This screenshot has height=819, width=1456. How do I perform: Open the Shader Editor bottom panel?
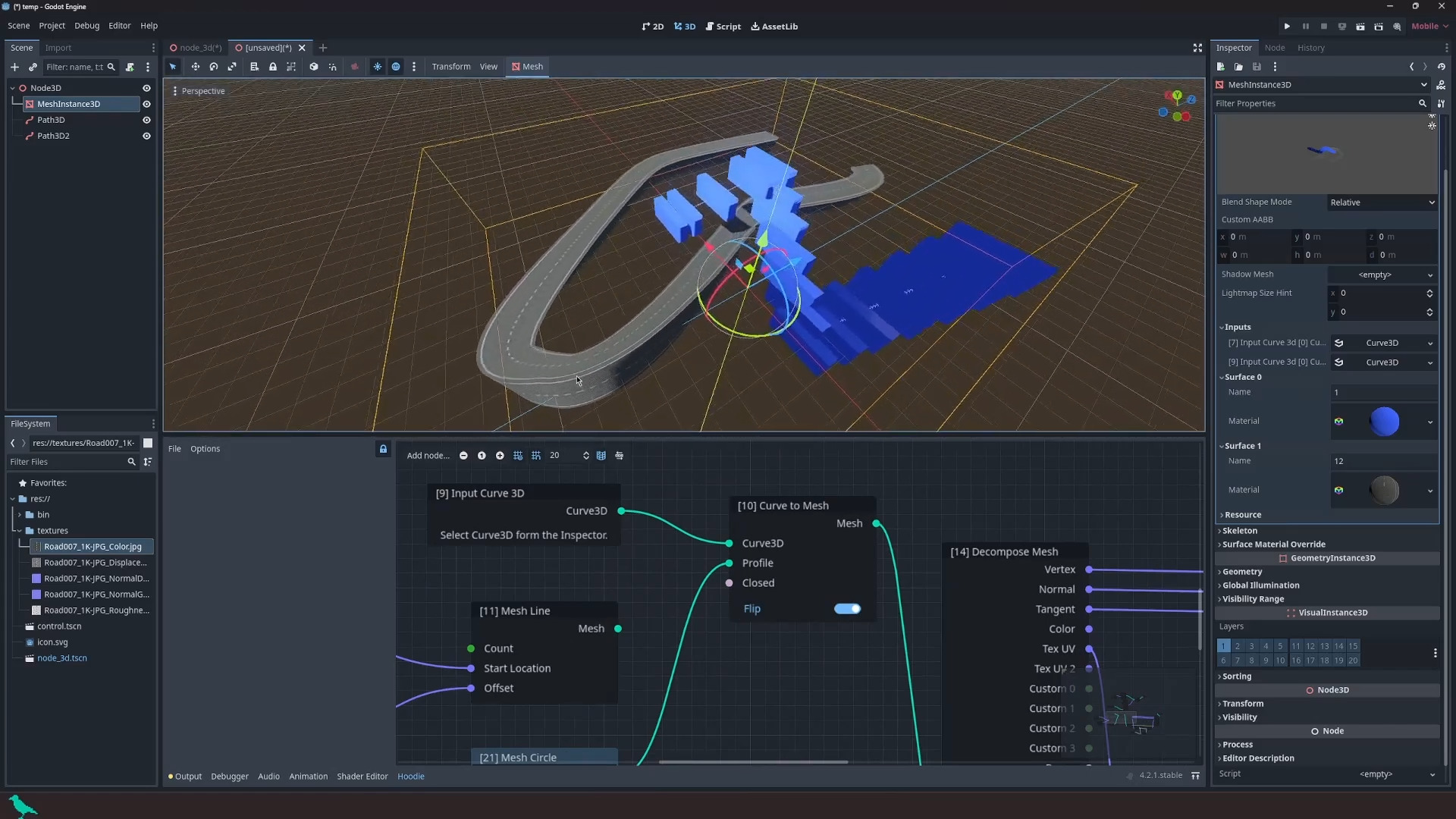tap(362, 777)
